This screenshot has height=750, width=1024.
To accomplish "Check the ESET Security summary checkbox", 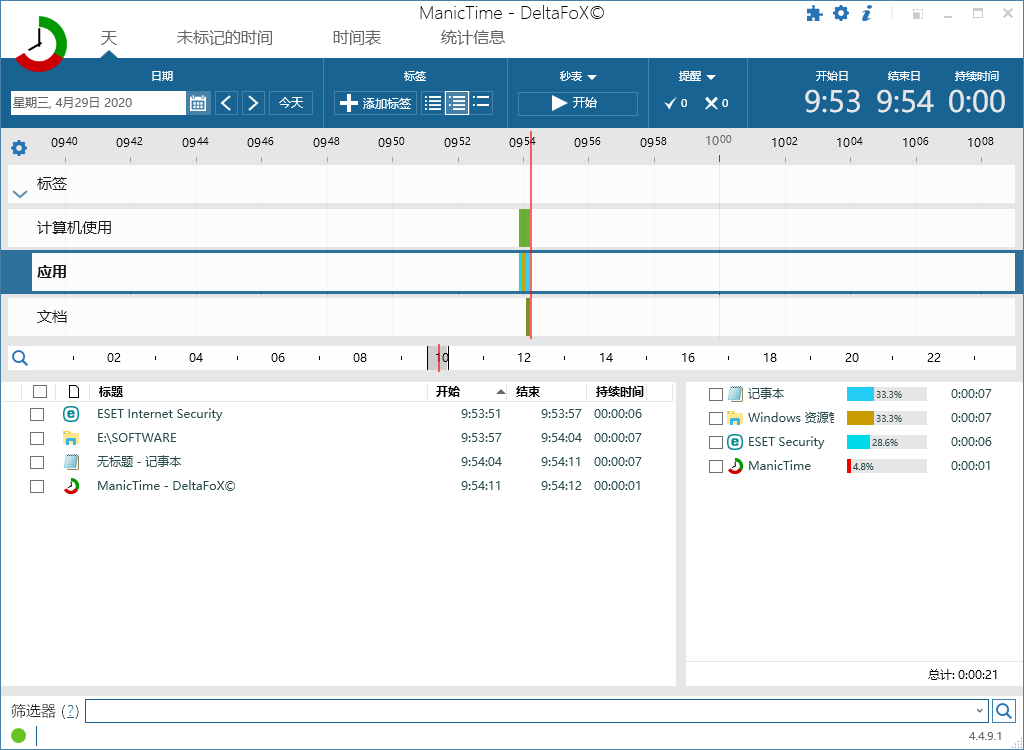I will [716, 442].
